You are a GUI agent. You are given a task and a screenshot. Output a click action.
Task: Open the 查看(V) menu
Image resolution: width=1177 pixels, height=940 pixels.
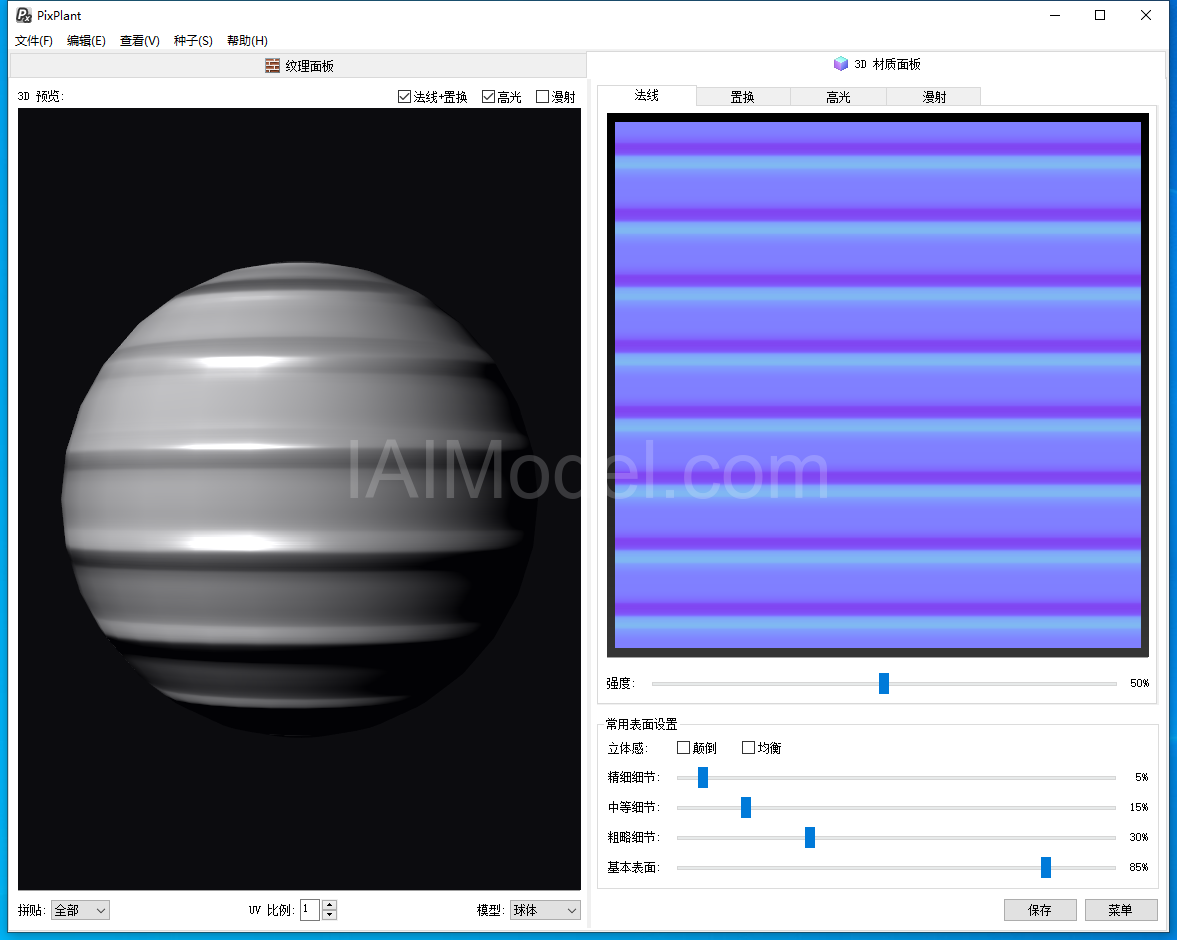(x=140, y=41)
